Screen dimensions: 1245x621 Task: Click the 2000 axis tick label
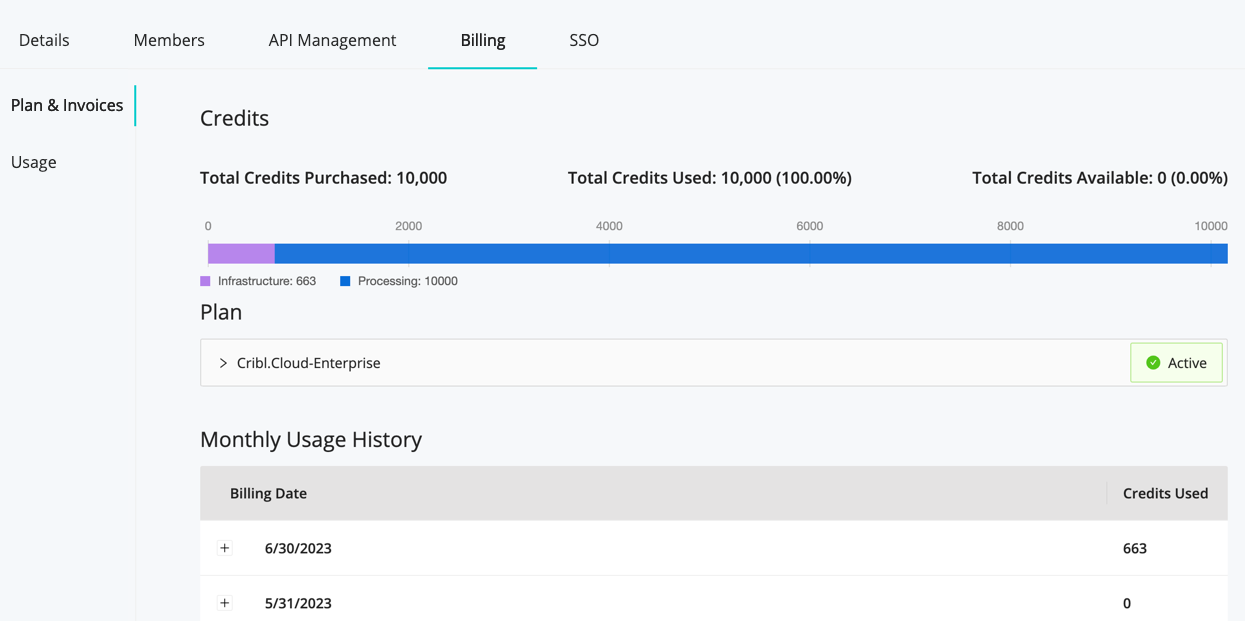coord(408,226)
